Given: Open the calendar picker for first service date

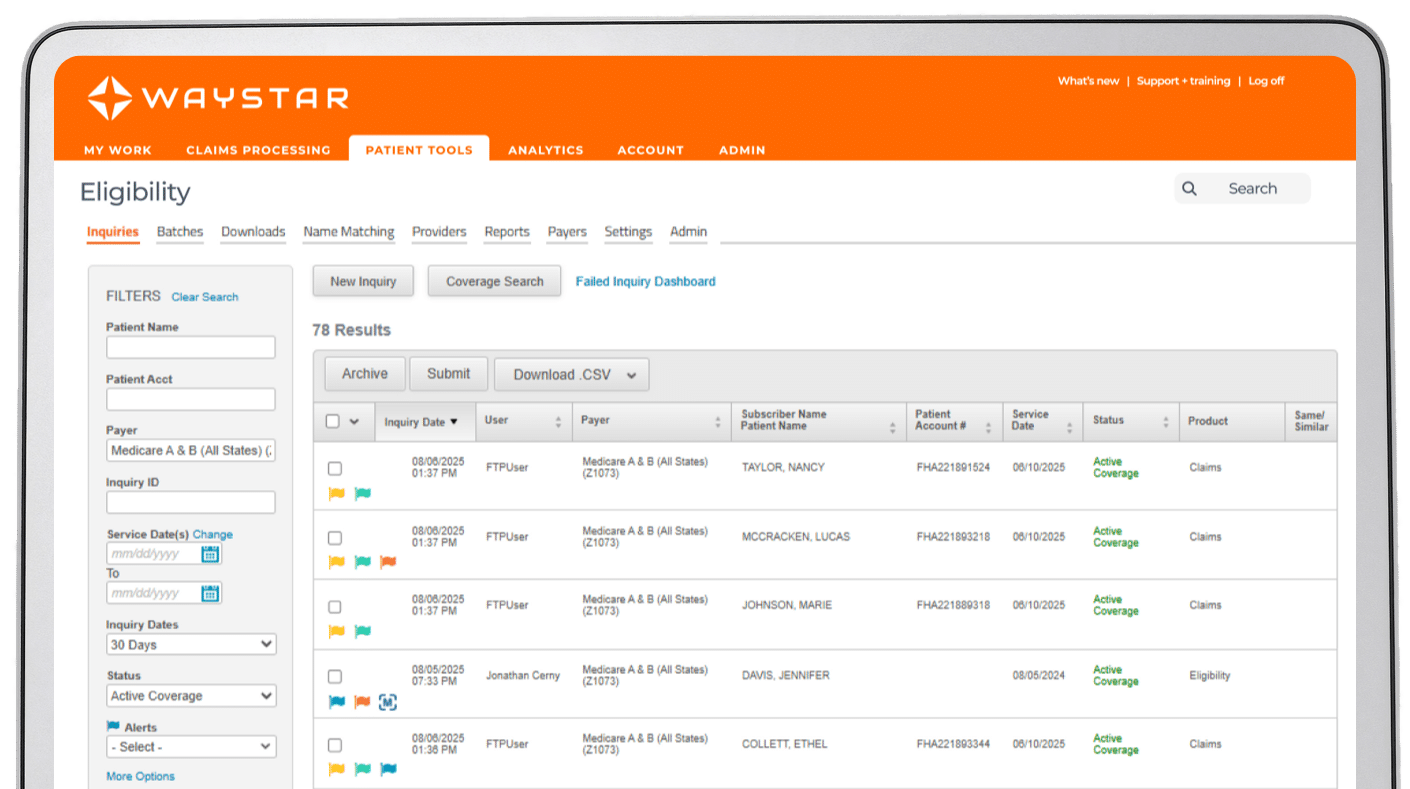Looking at the screenshot, I should click(209, 553).
